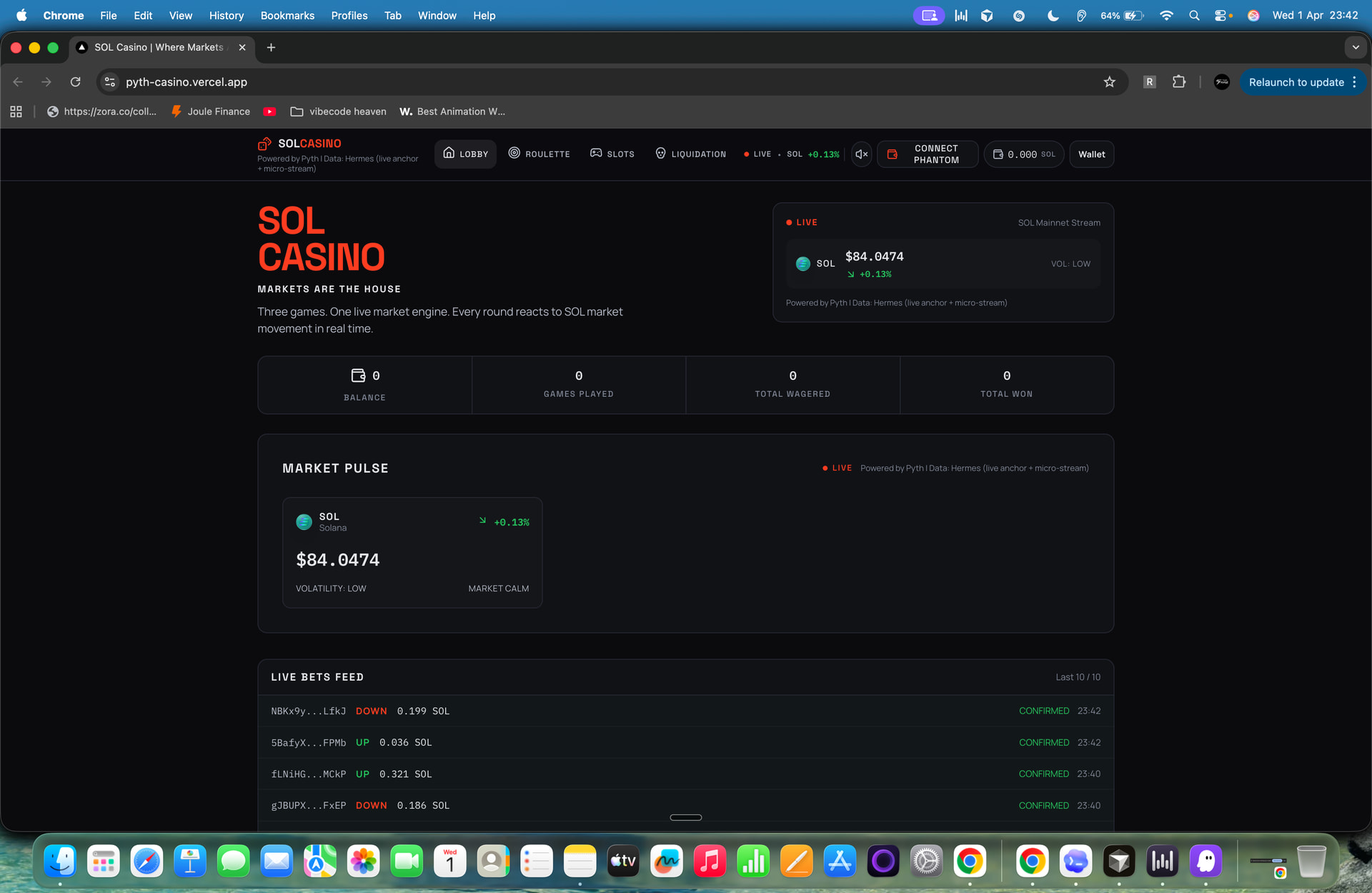This screenshot has width=1372, height=893.
Task: Reload the page
Action: click(x=75, y=82)
